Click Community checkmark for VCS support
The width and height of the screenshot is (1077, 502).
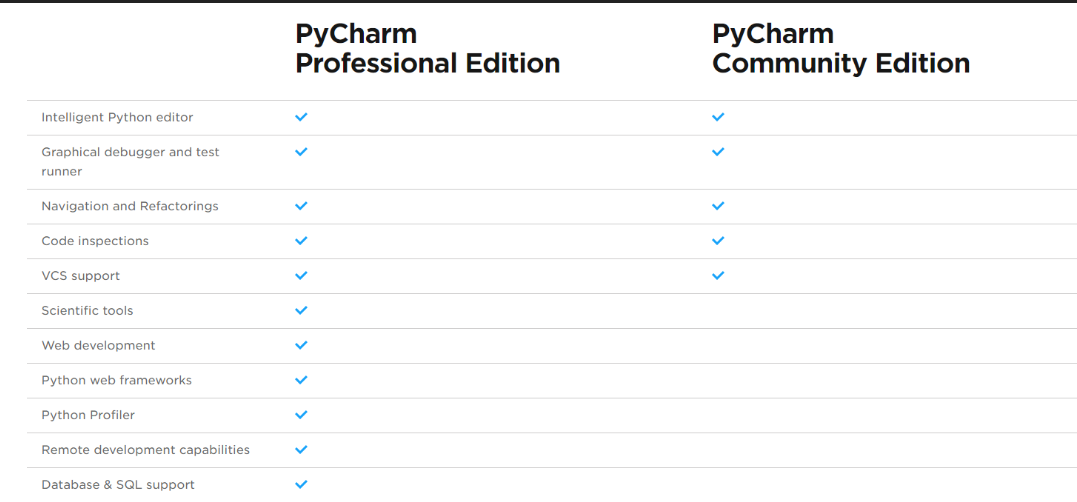click(x=717, y=275)
